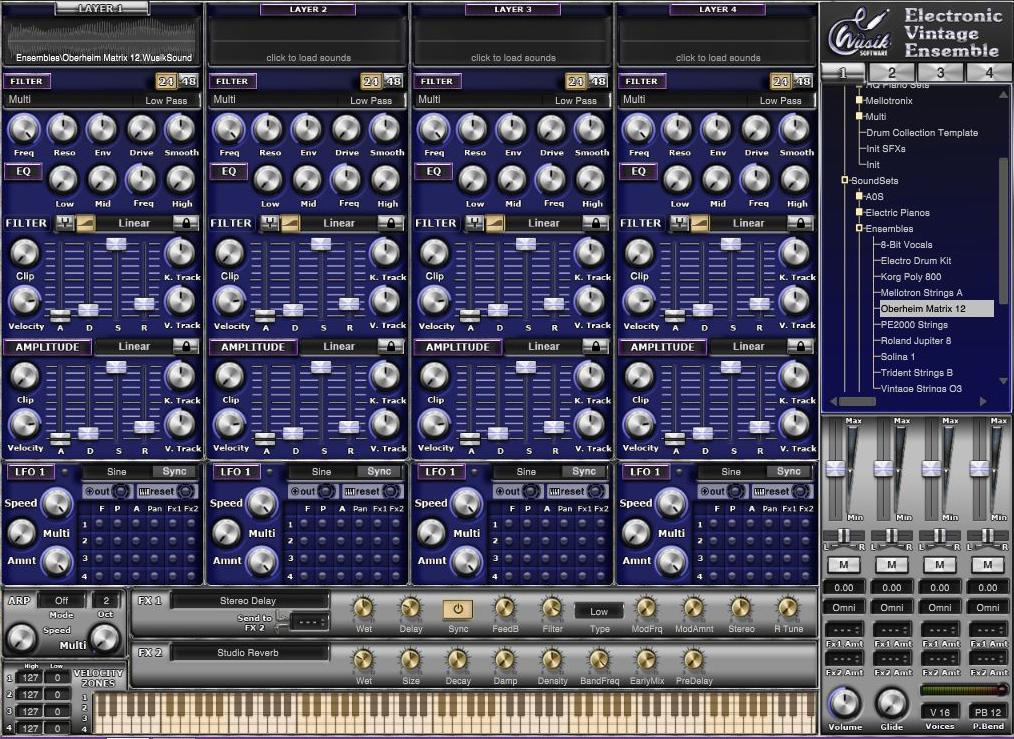Screen dimensions: 1014x739
Task: Toggle Layer 1 LFO Sync
Action: [x=174, y=471]
